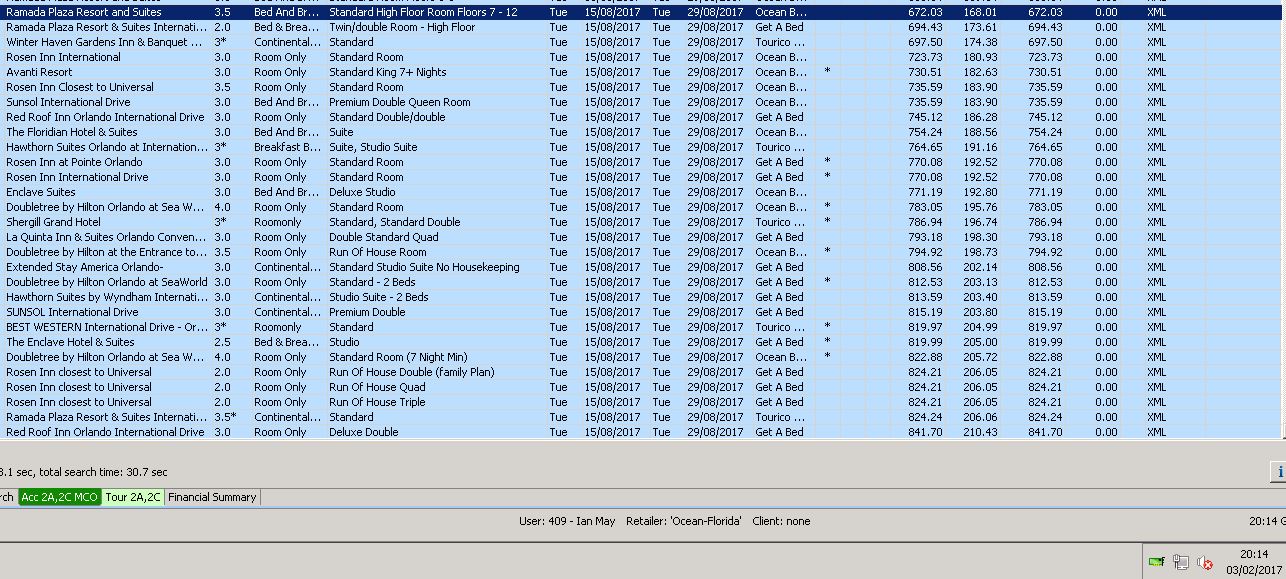Select the Sunsol International Drive row
Image resolution: width=1286 pixels, height=579 pixels.
tap(640, 102)
